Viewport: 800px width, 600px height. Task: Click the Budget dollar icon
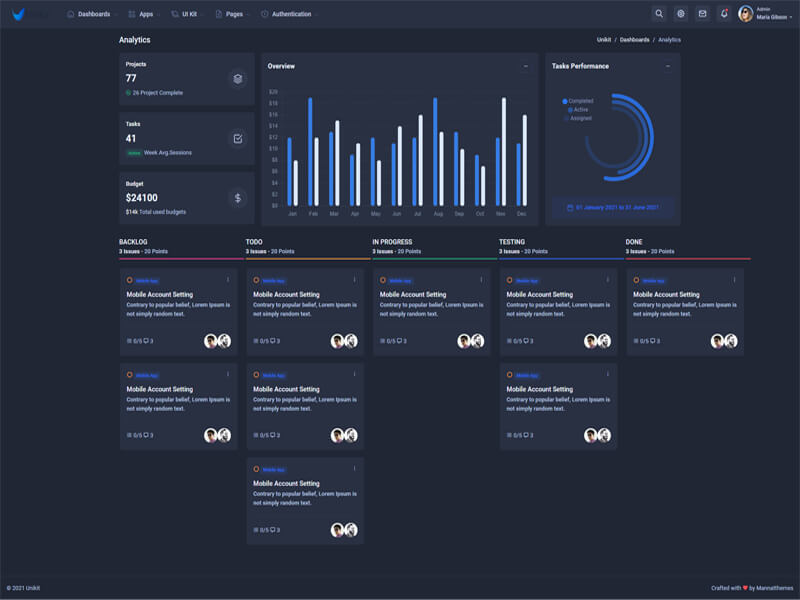point(238,198)
